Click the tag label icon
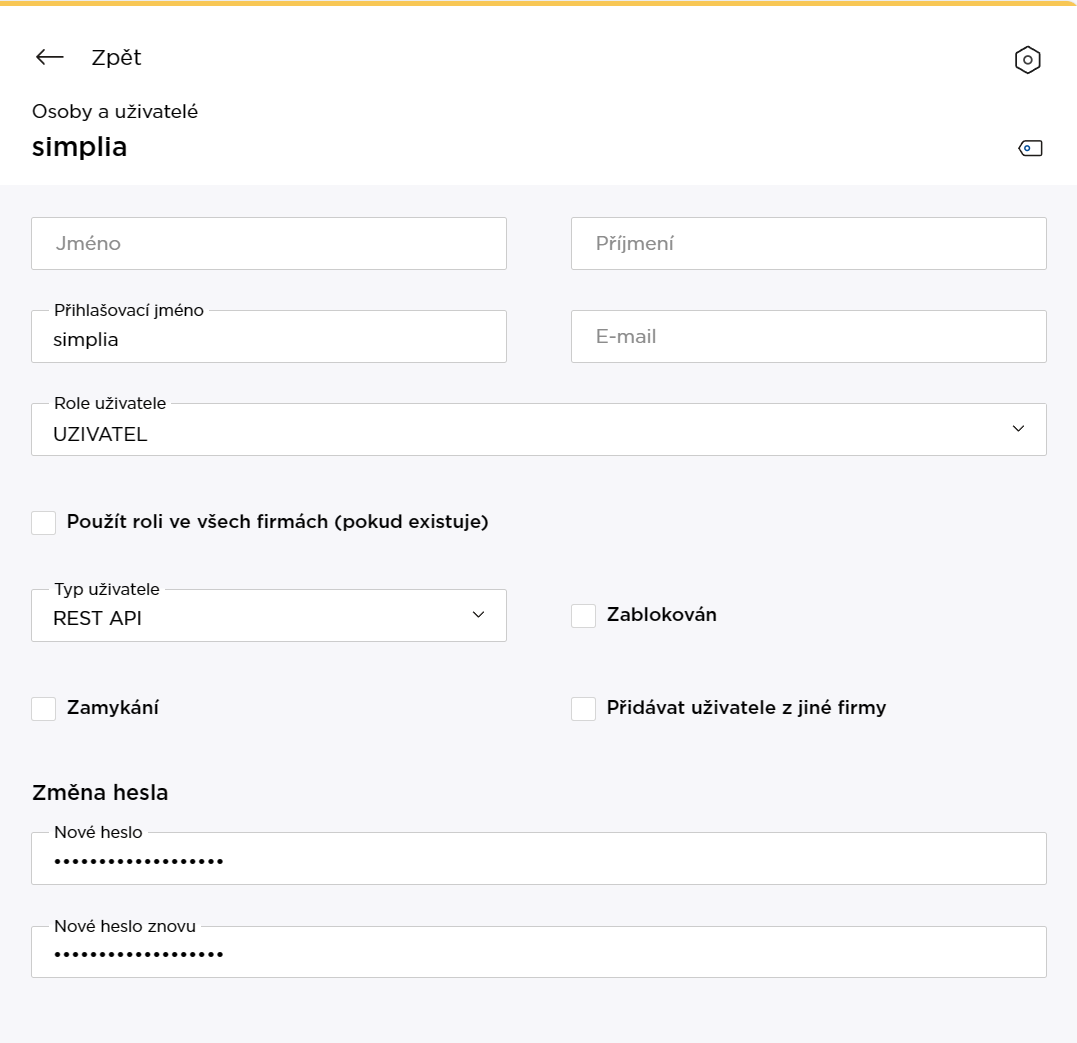1077x1043 pixels. click(x=1030, y=149)
